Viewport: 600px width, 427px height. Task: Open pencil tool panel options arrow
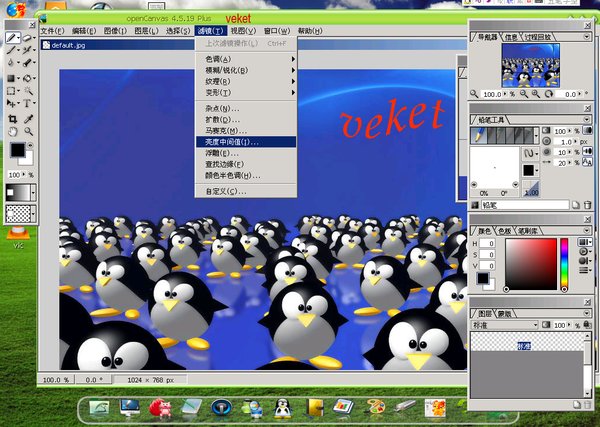coord(587,120)
